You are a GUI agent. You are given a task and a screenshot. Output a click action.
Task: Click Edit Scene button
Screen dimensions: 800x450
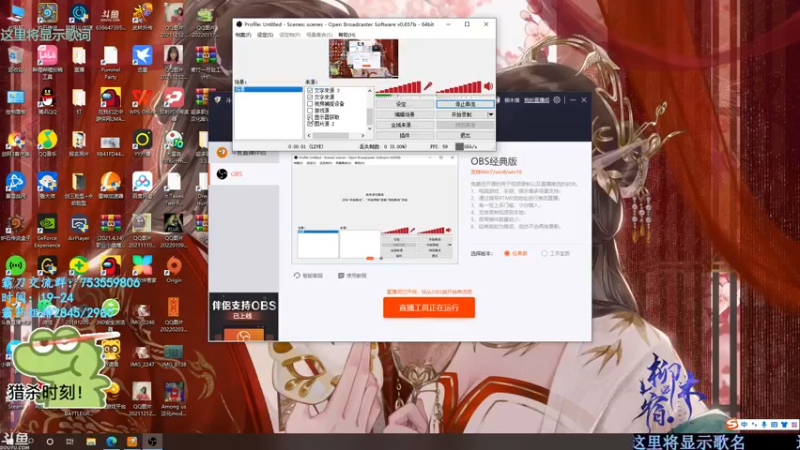coord(405,114)
